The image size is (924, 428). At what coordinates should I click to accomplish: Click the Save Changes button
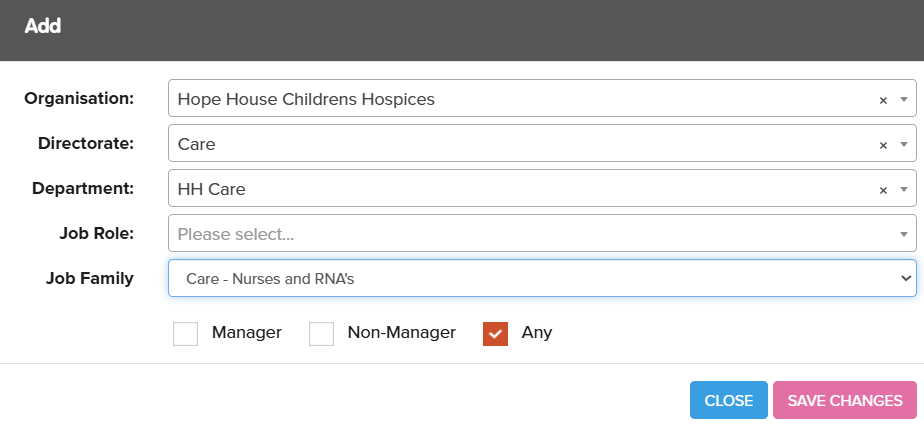tap(844, 400)
